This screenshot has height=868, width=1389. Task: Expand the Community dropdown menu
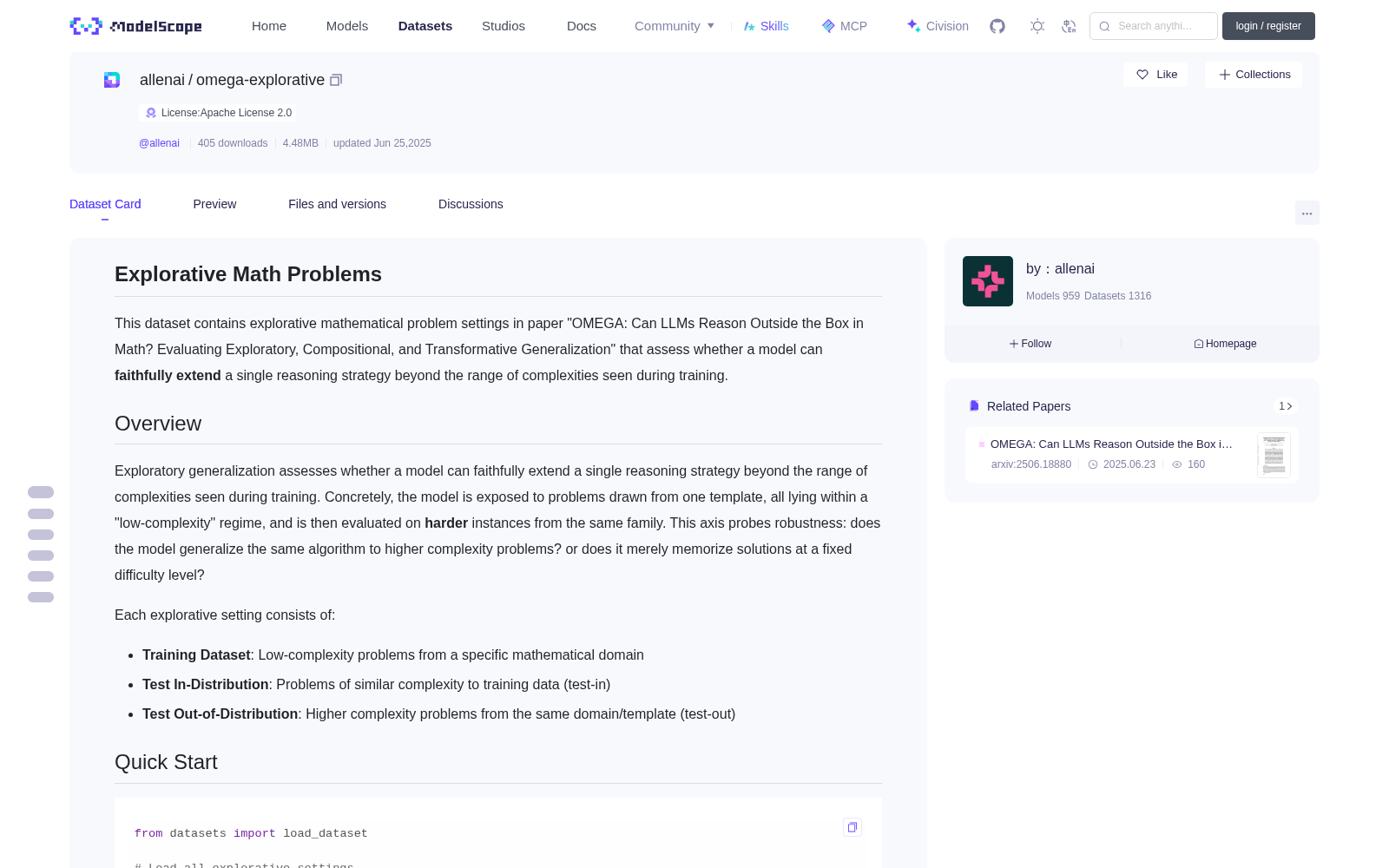coord(675,26)
